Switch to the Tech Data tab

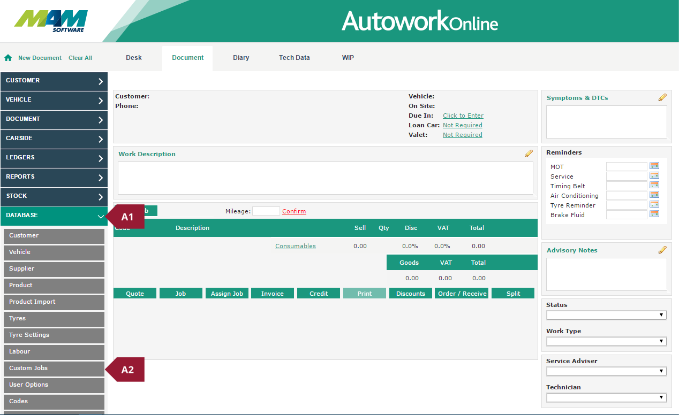[294, 58]
